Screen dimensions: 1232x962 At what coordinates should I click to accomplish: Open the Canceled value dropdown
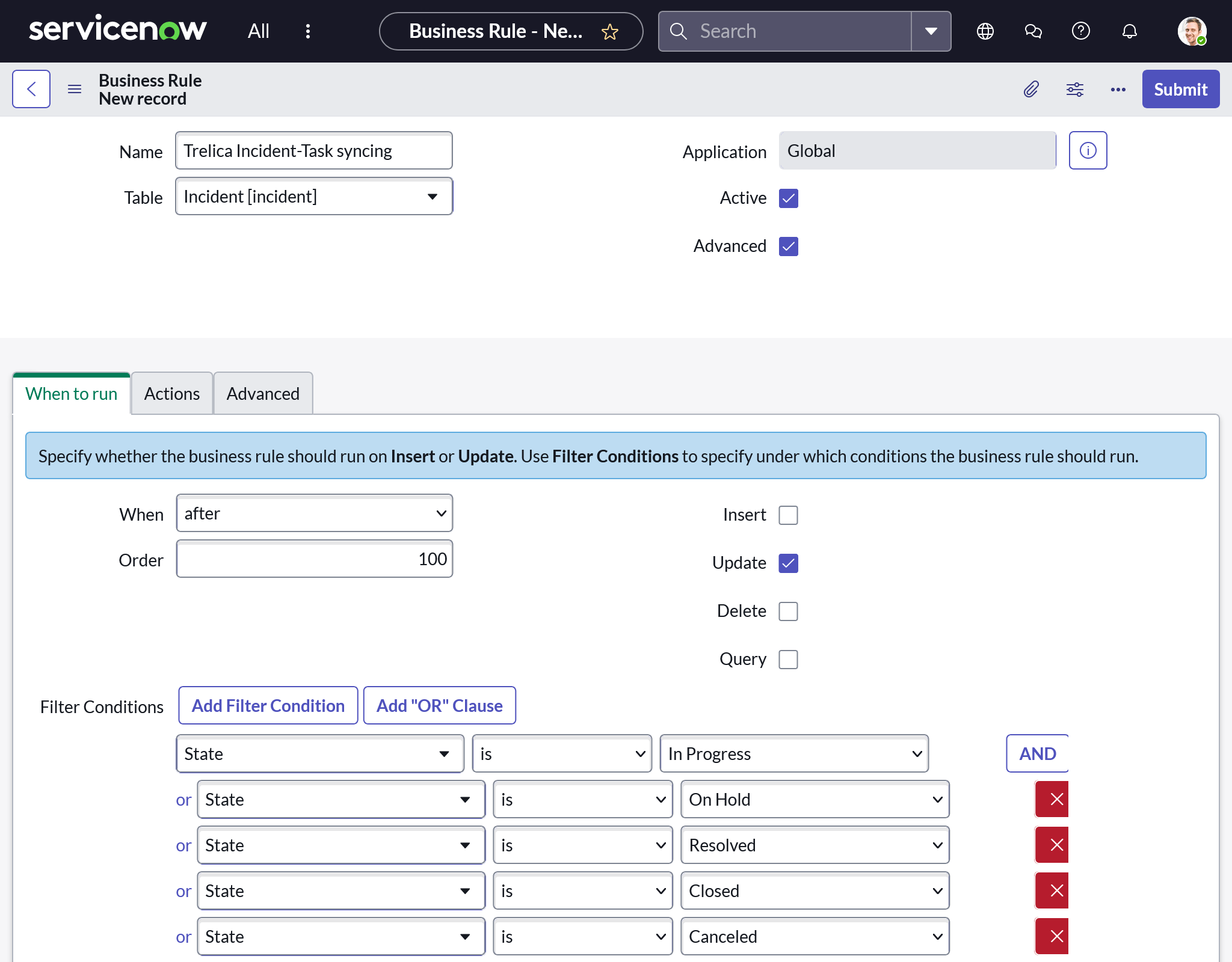click(815, 936)
